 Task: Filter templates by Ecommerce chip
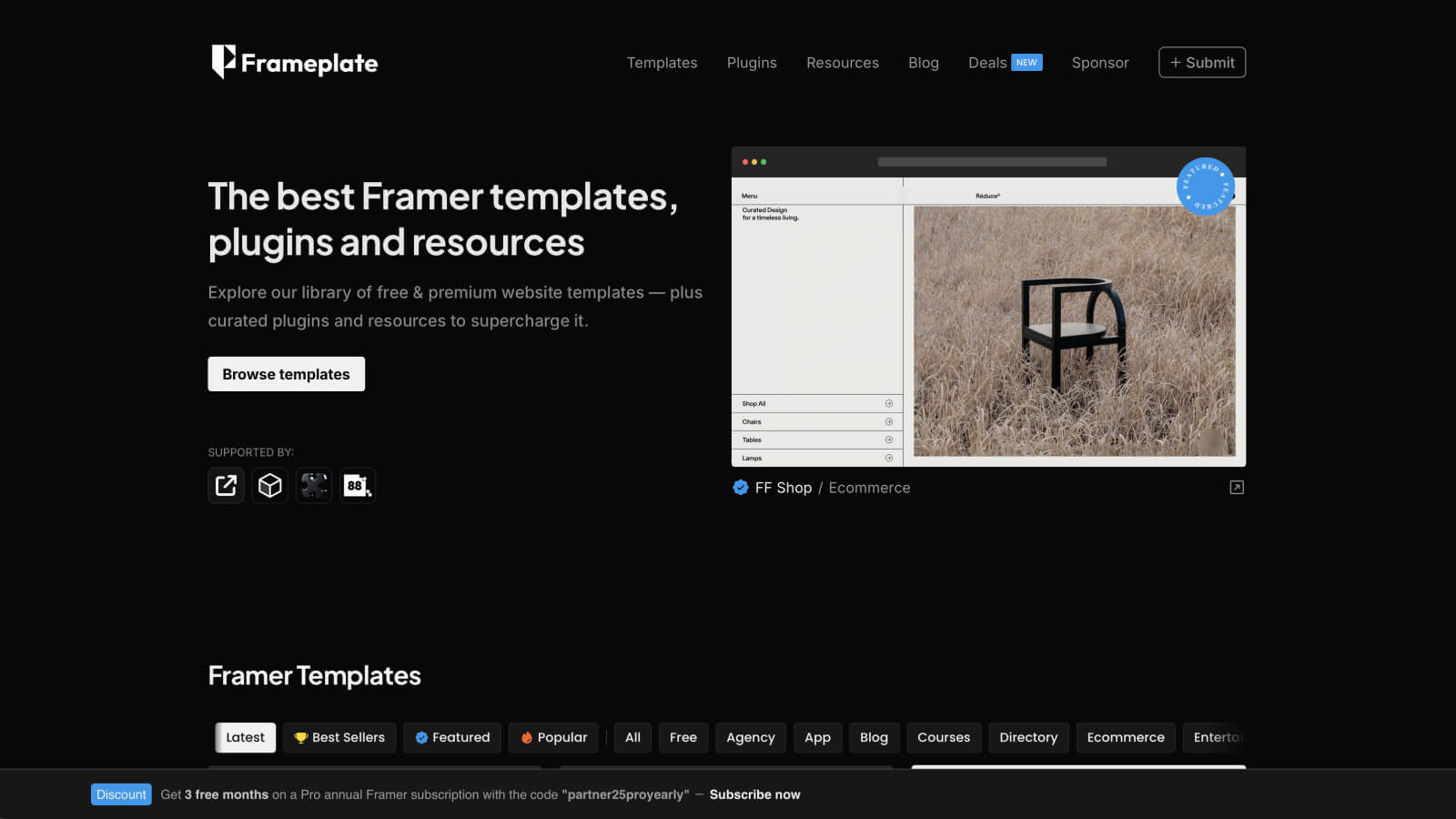(1126, 737)
